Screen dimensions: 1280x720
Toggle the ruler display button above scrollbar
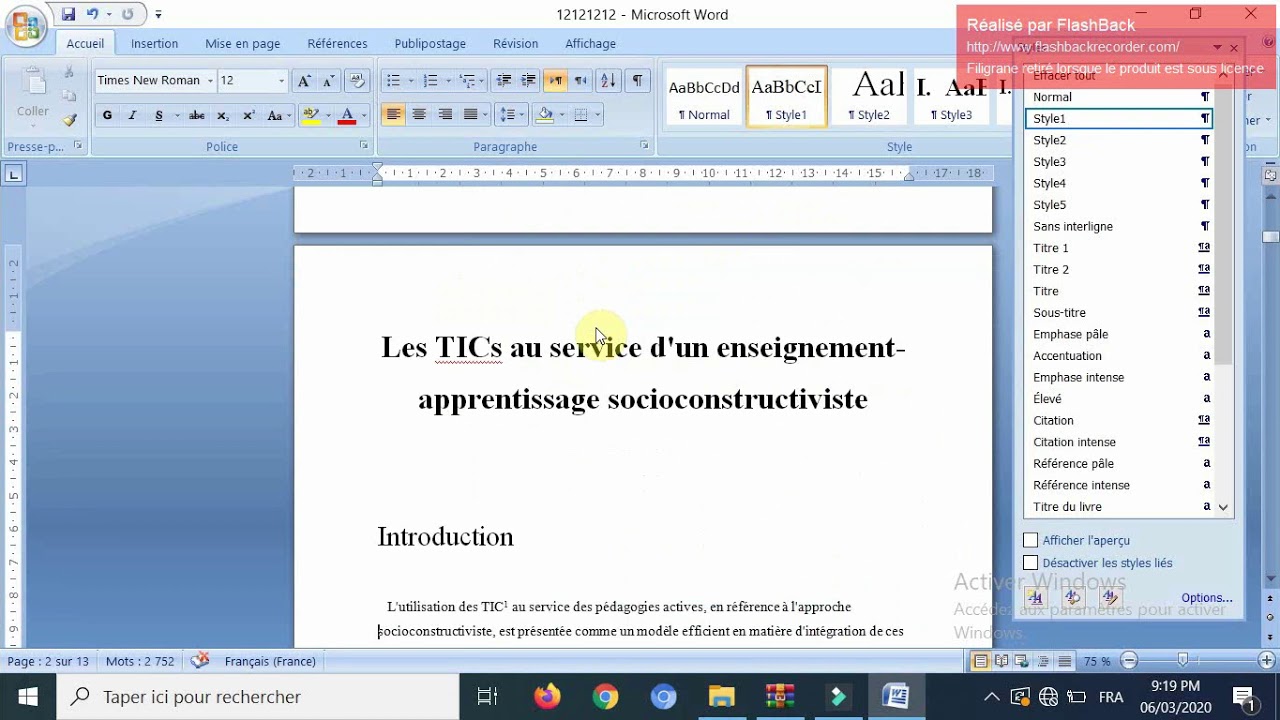click(x=1270, y=175)
